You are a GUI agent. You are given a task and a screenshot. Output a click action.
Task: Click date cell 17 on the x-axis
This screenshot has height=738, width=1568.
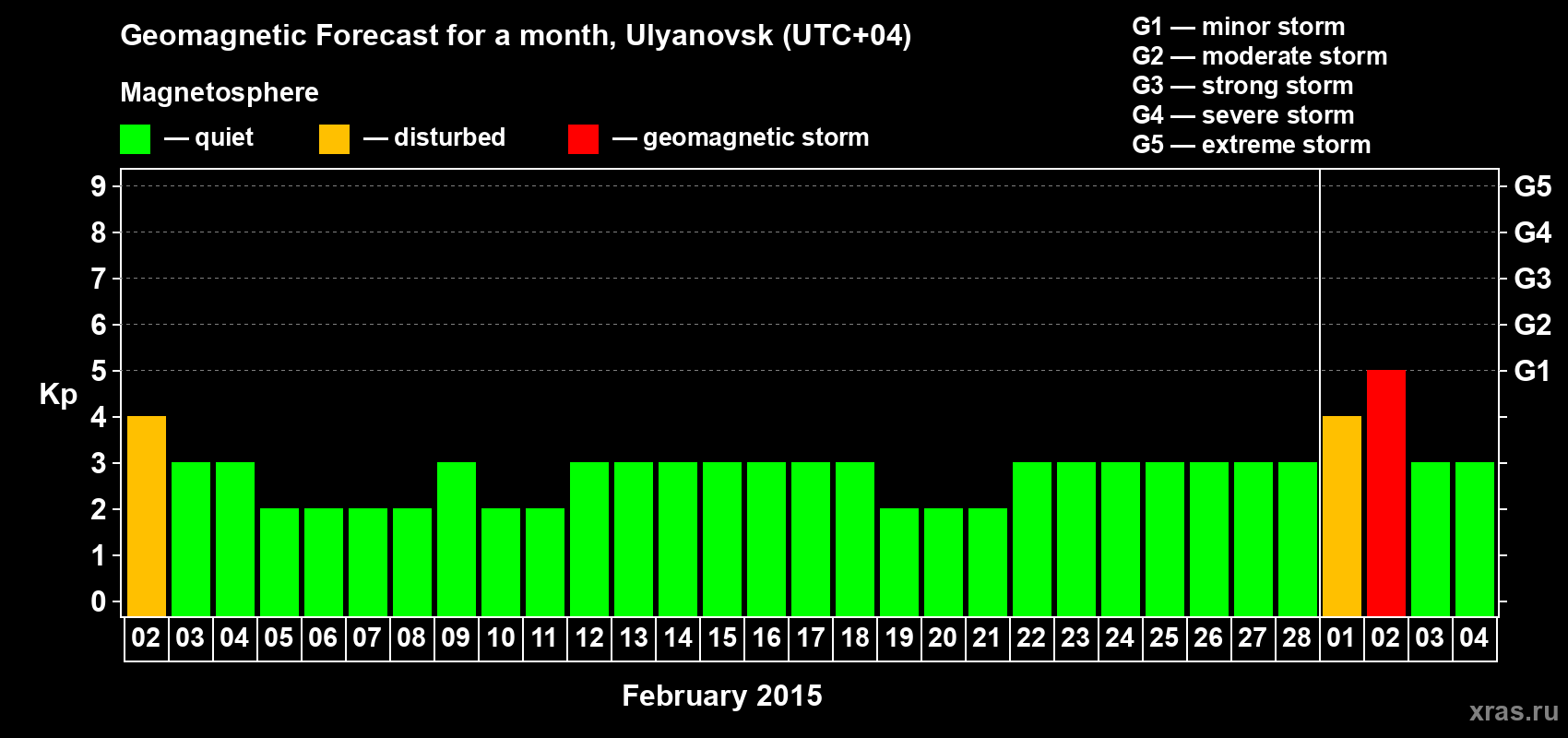(x=811, y=638)
